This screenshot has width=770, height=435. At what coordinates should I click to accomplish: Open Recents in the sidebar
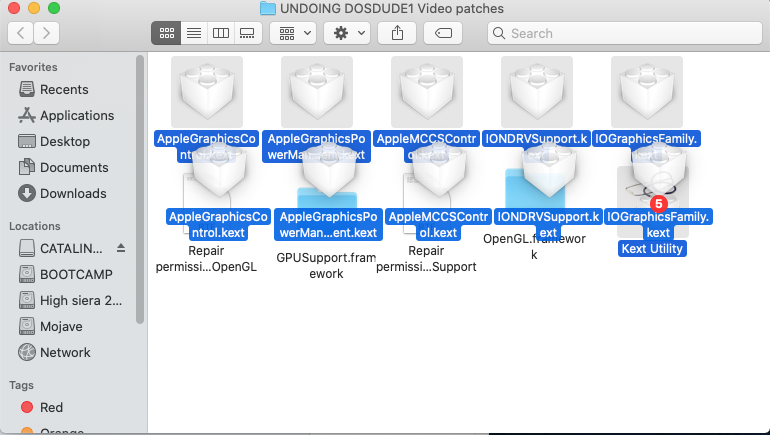(64, 89)
